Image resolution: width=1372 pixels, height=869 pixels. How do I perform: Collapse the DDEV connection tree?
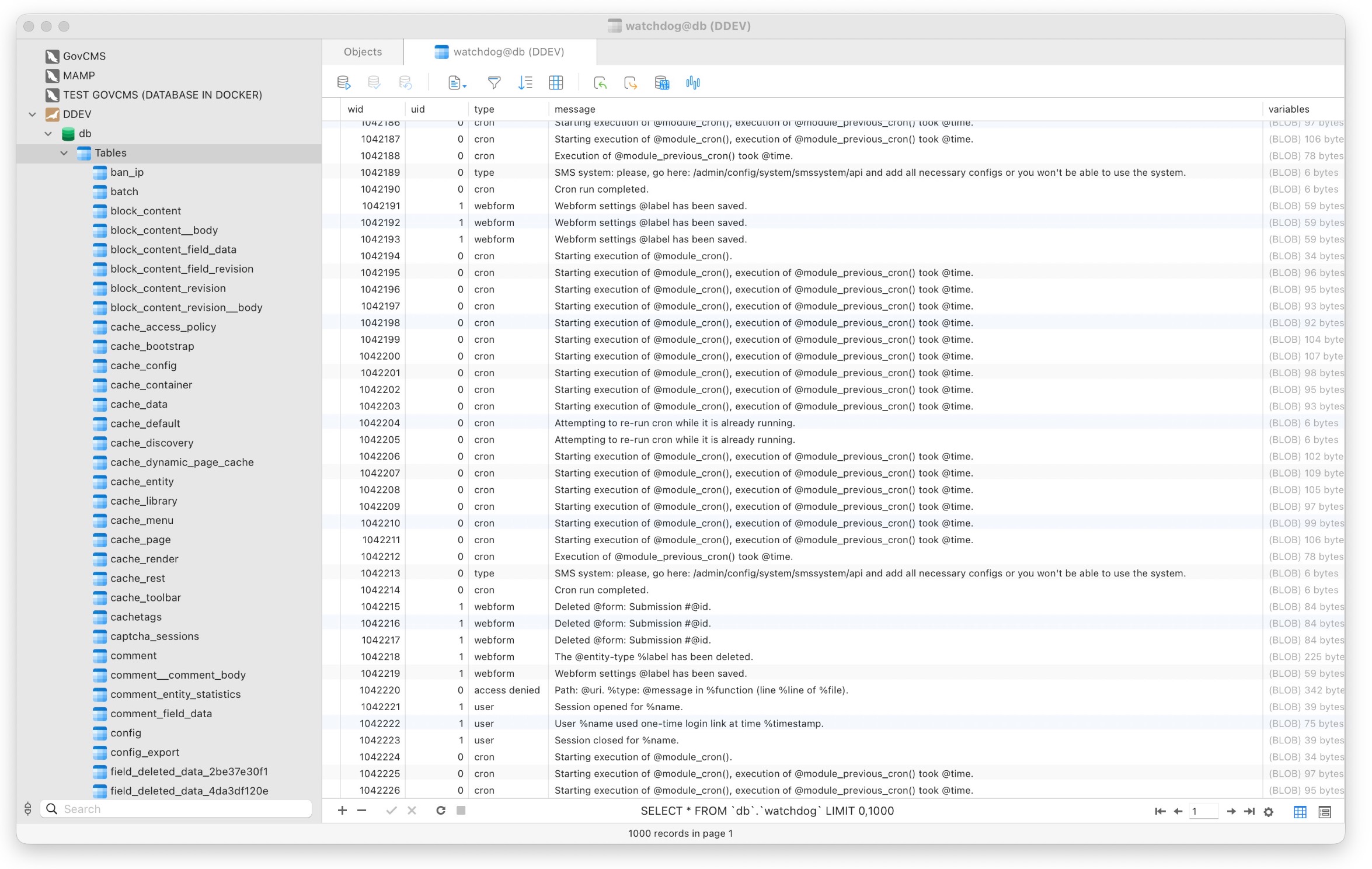click(x=32, y=114)
